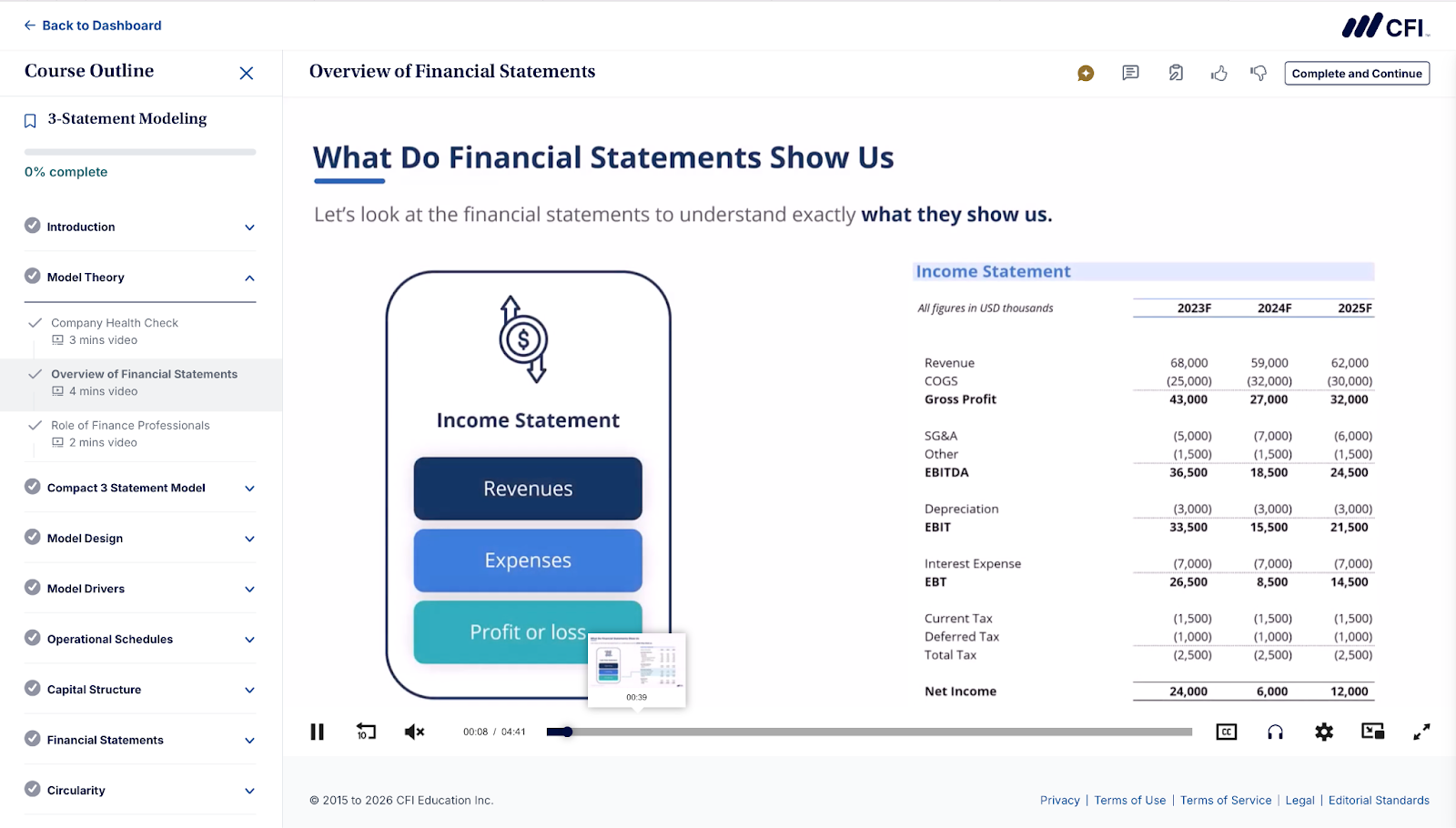
Task: Click Complete and Continue button
Action: 1357,74
